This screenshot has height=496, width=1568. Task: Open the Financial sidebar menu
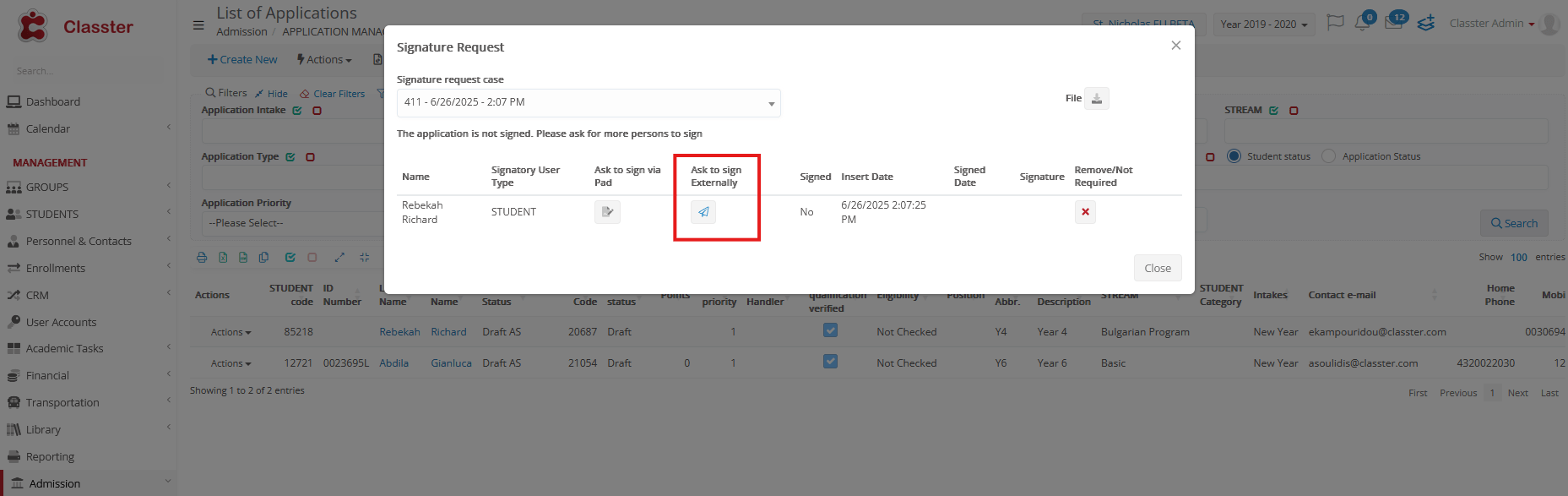click(47, 375)
